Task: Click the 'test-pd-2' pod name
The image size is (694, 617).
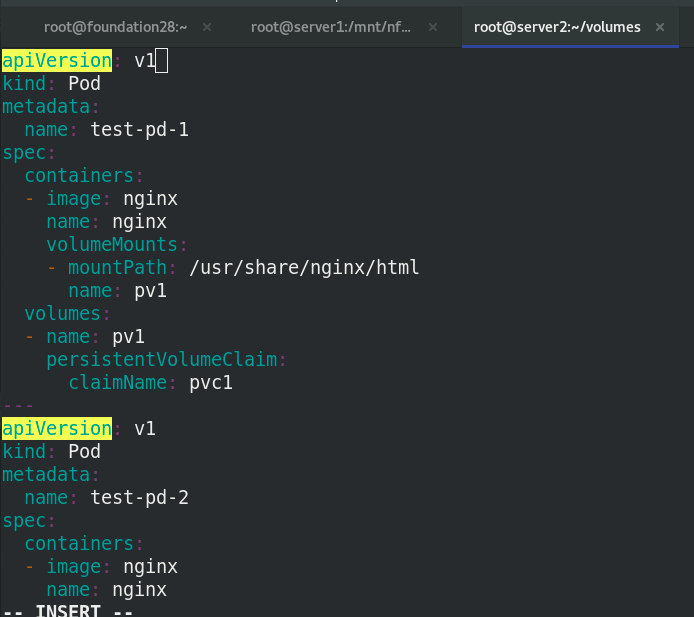Action: click(140, 497)
